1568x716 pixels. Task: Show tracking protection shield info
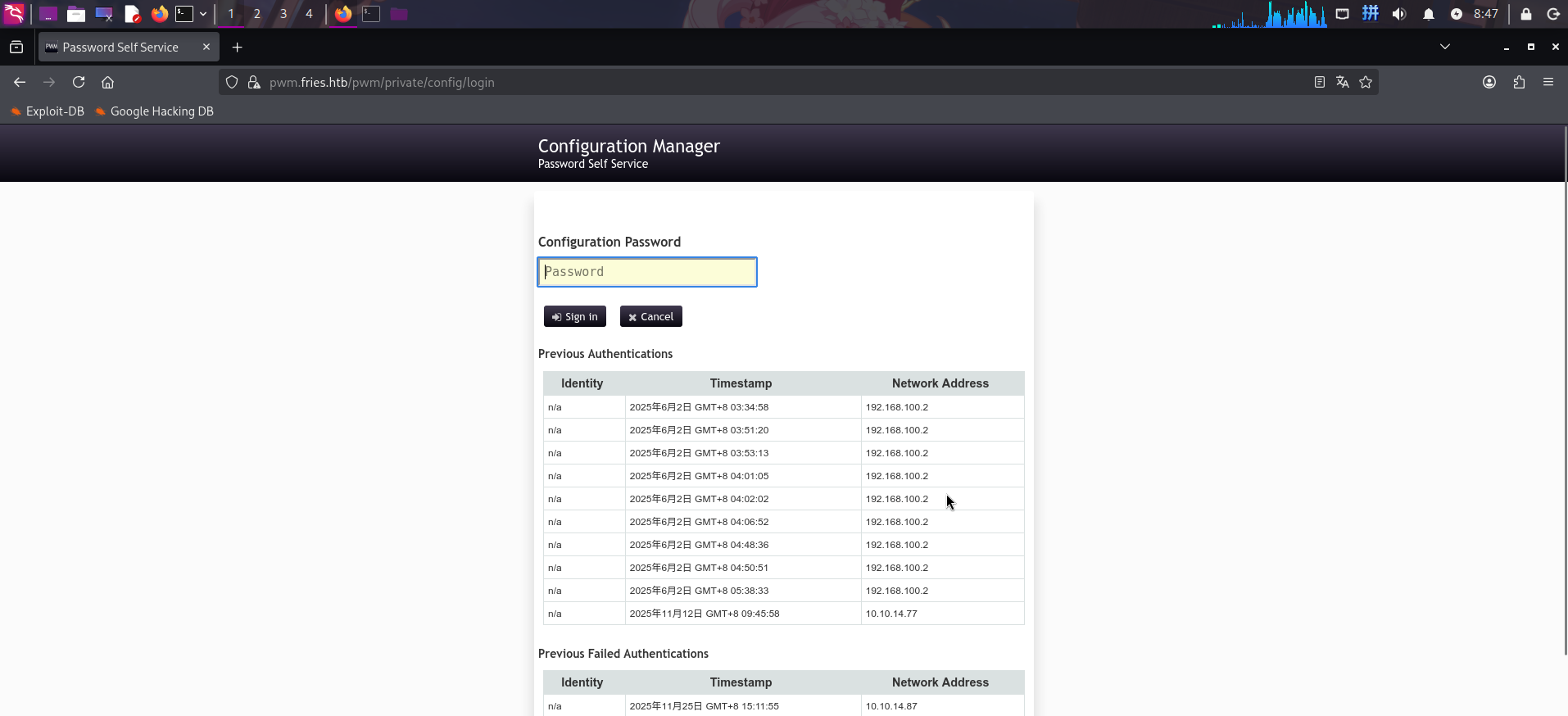[x=232, y=82]
